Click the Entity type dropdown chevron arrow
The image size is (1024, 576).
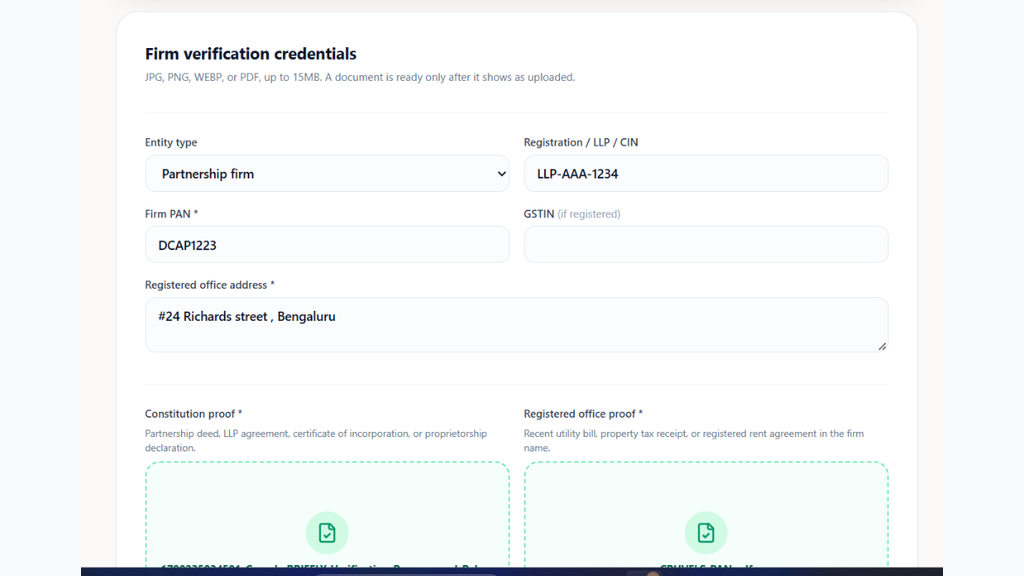[501, 174]
